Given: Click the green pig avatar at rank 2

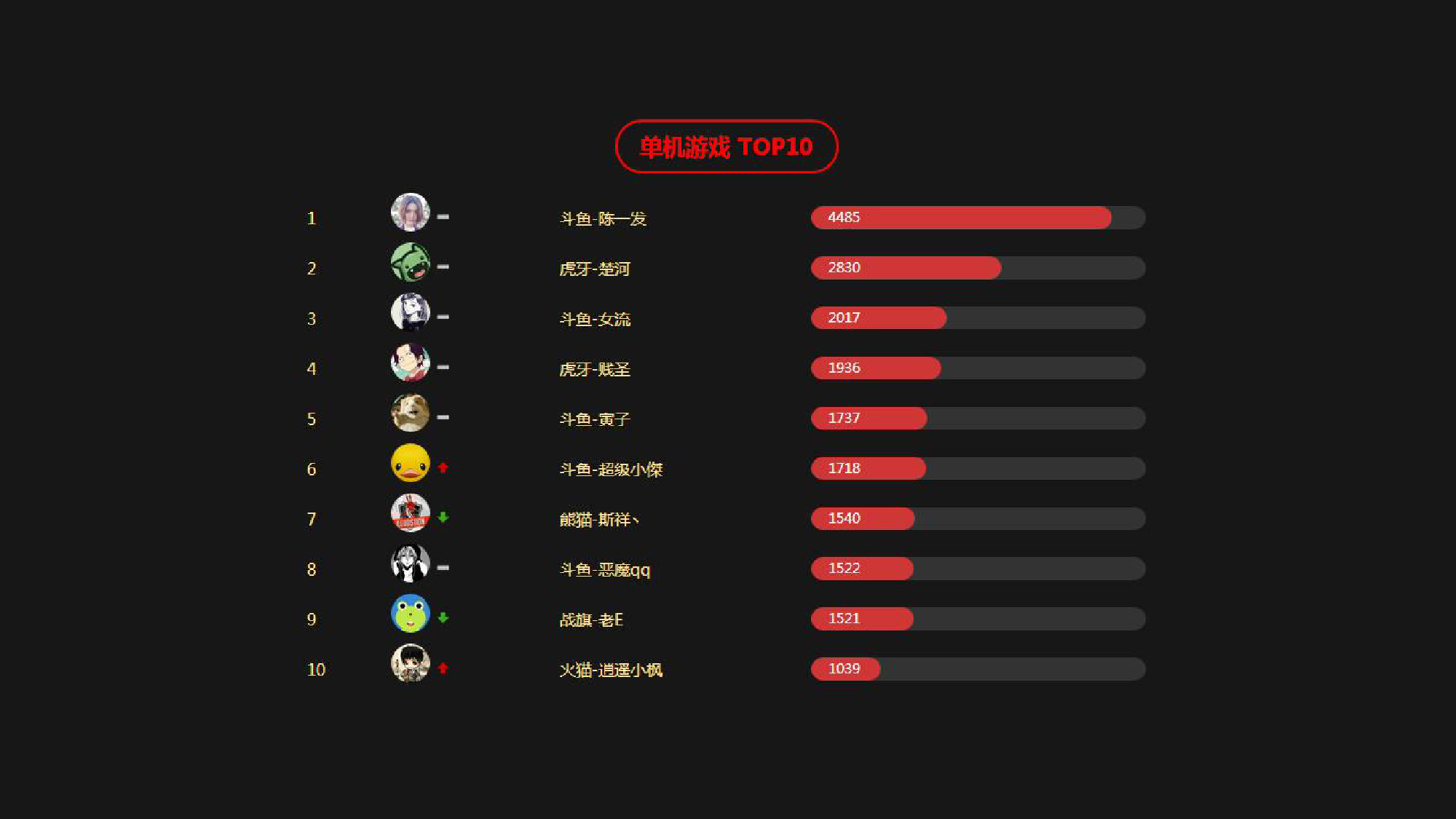Looking at the screenshot, I should tap(411, 262).
